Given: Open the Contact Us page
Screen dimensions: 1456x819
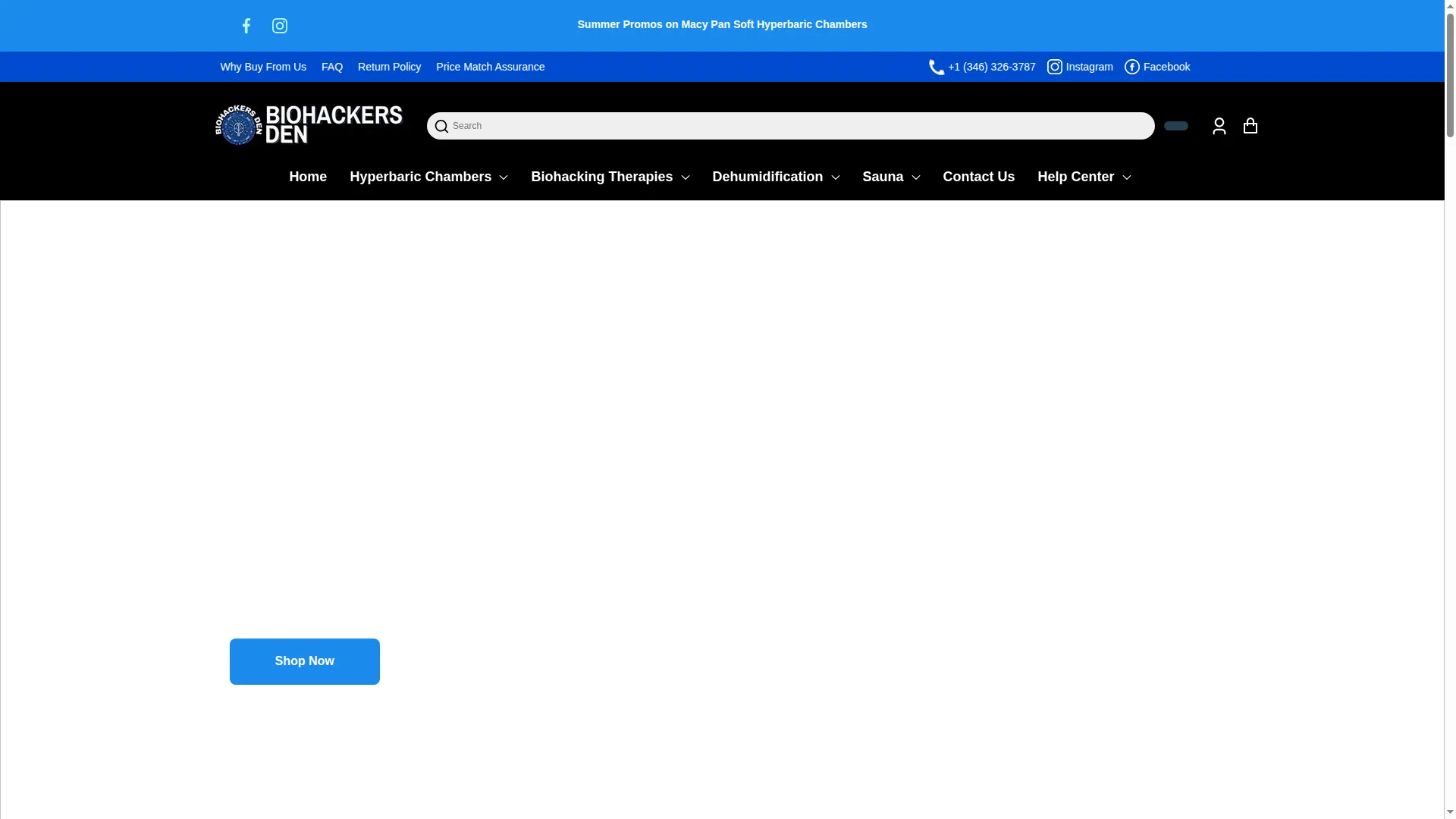Looking at the screenshot, I should tap(978, 177).
